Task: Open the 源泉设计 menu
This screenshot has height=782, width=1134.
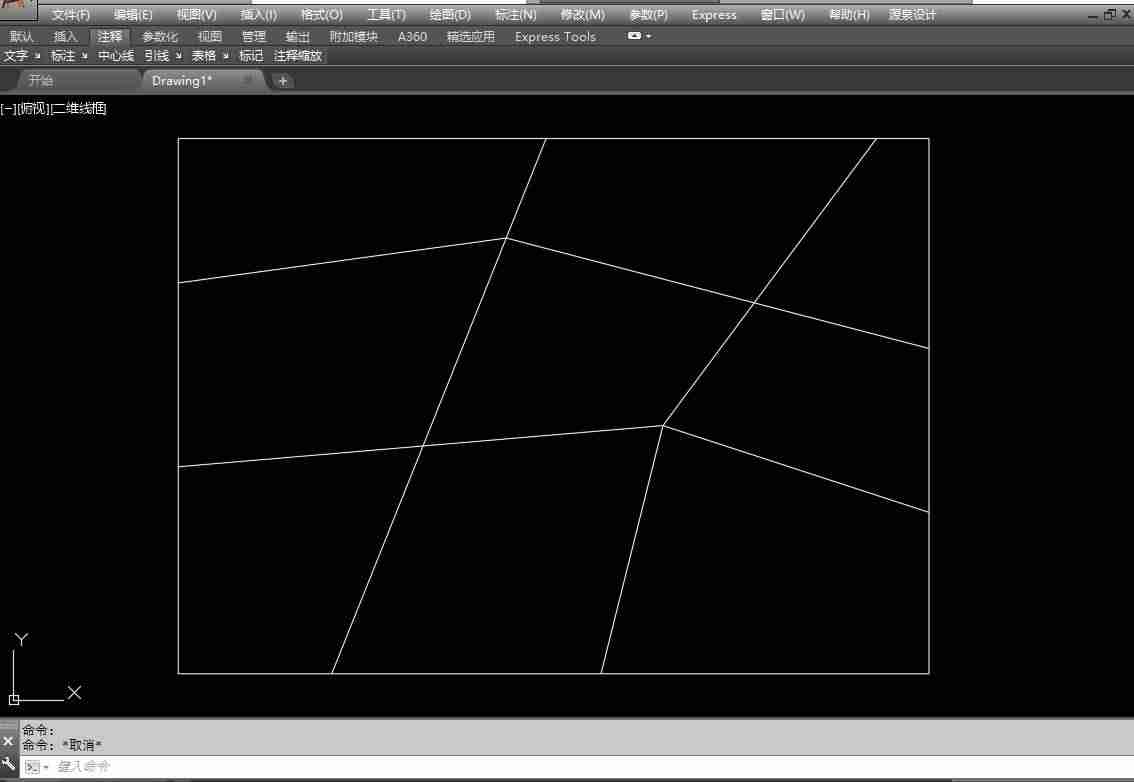Action: (x=911, y=14)
